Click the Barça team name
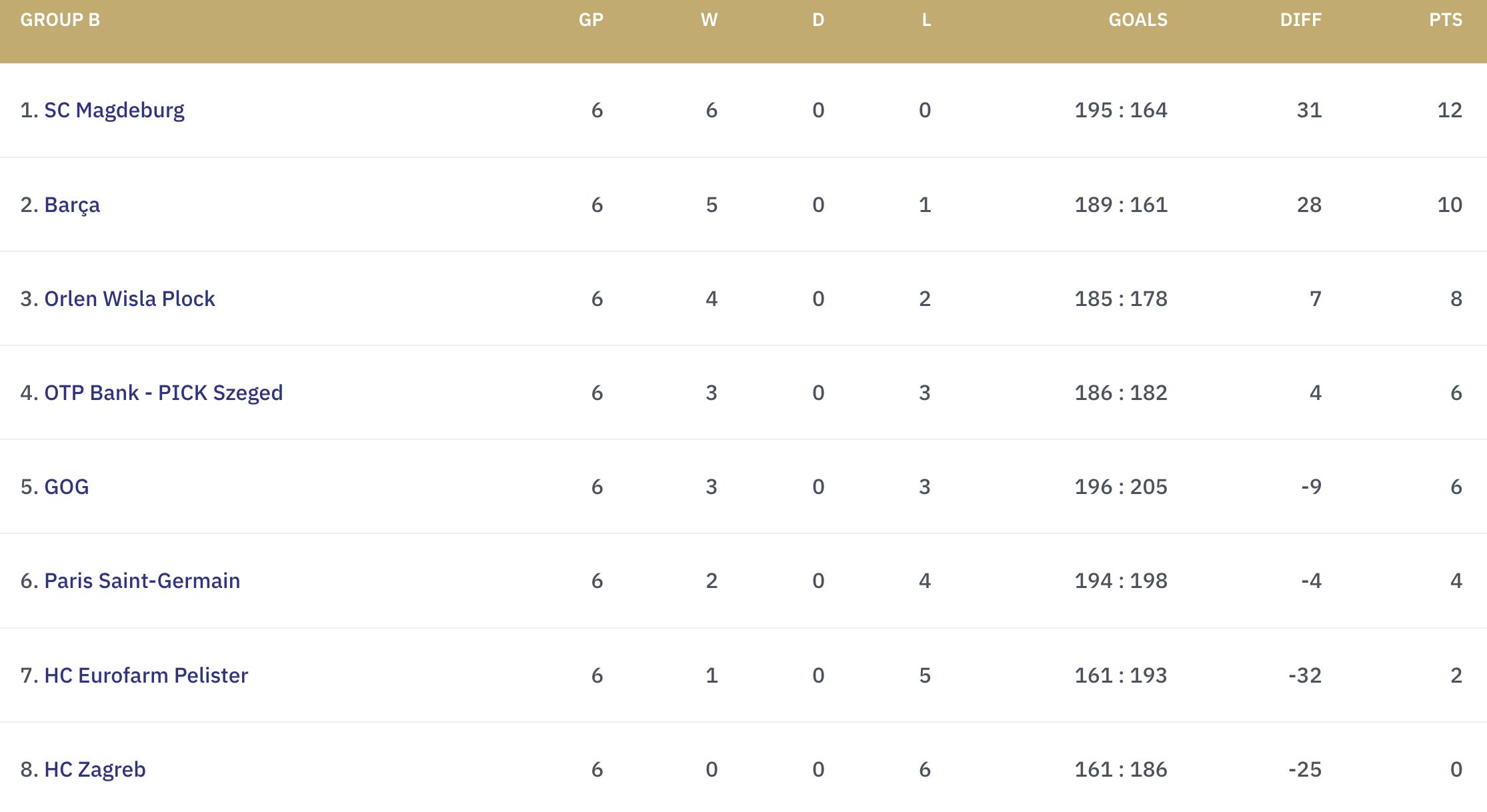 click(72, 205)
